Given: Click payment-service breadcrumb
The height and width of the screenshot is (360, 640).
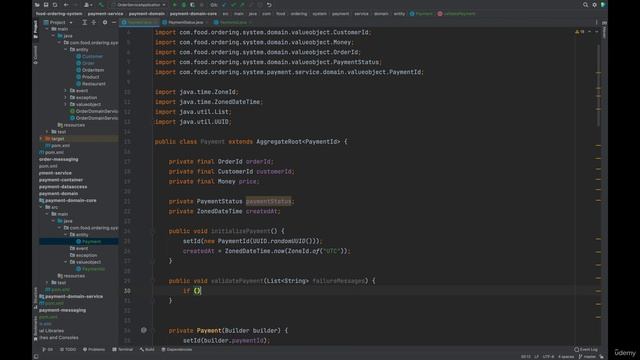Looking at the screenshot, I should click(x=105, y=14).
